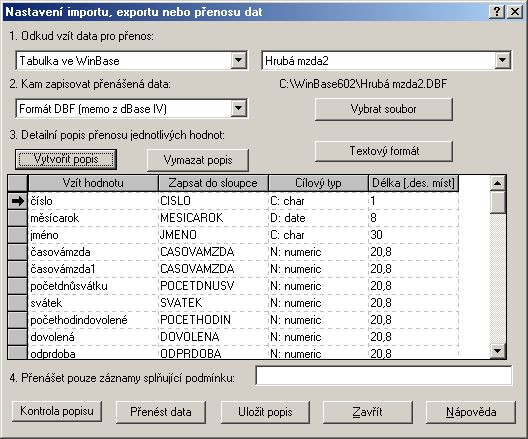Open the help question mark in title bar
This screenshot has width=528, height=439.
point(497,12)
